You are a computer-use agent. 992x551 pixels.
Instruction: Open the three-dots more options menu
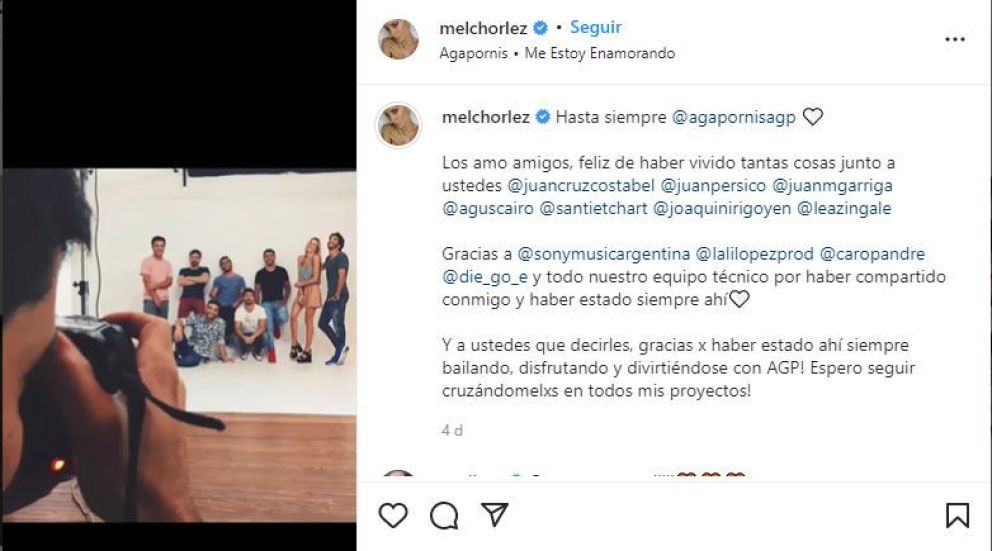tap(955, 39)
